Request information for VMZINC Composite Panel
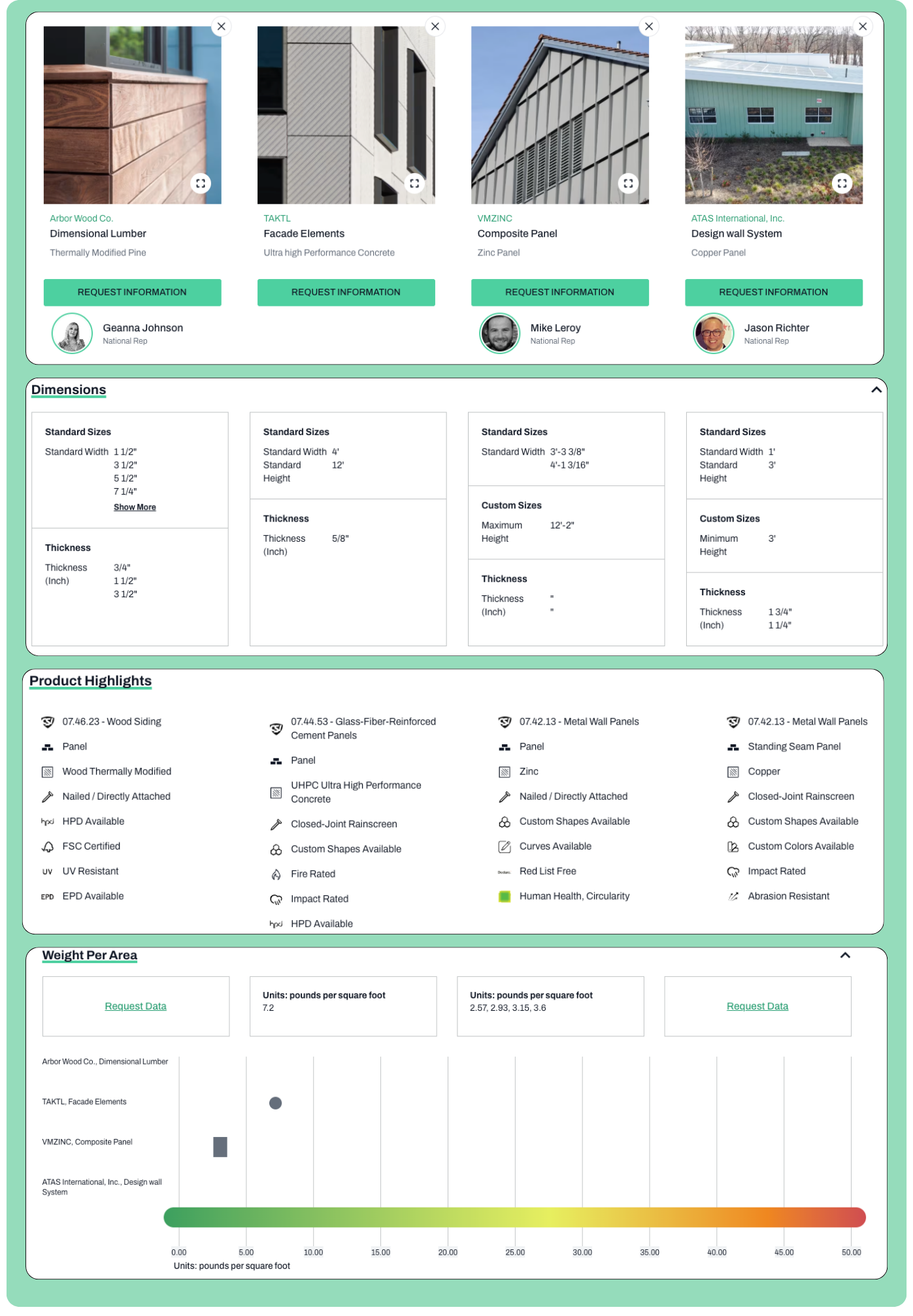 pos(559,293)
